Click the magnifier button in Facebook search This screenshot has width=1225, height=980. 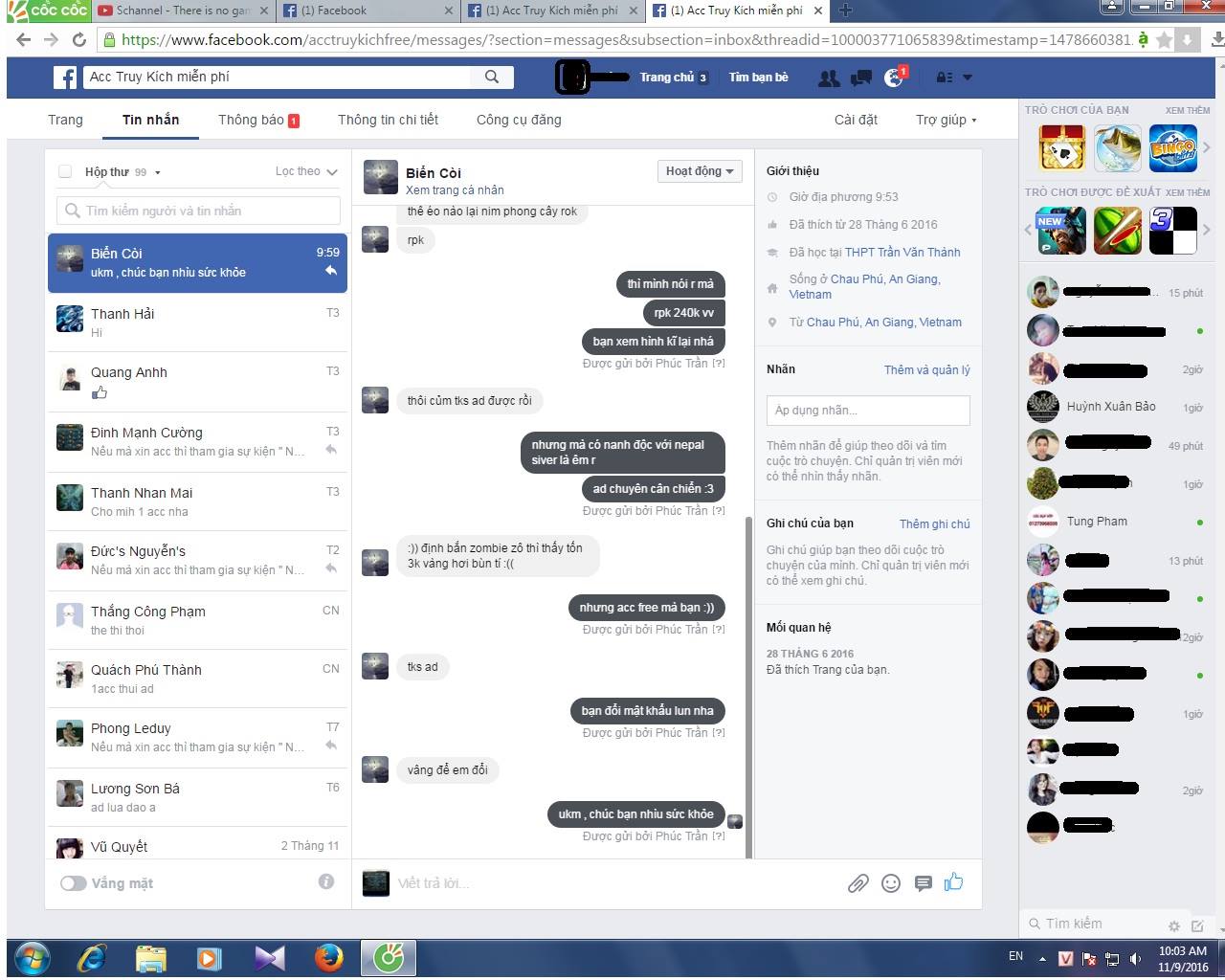point(492,77)
